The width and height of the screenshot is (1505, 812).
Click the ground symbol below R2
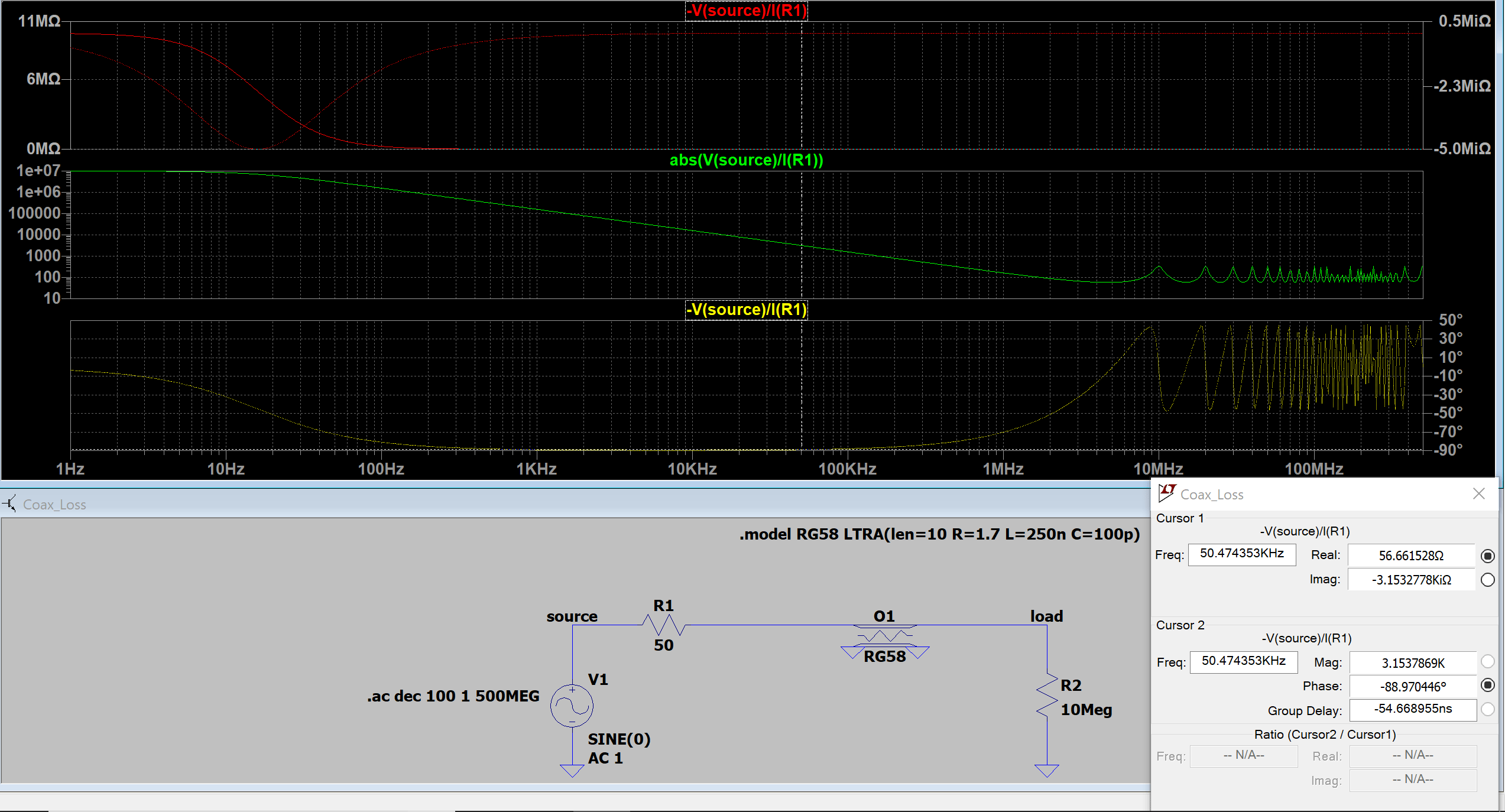[x=1046, y=768]
